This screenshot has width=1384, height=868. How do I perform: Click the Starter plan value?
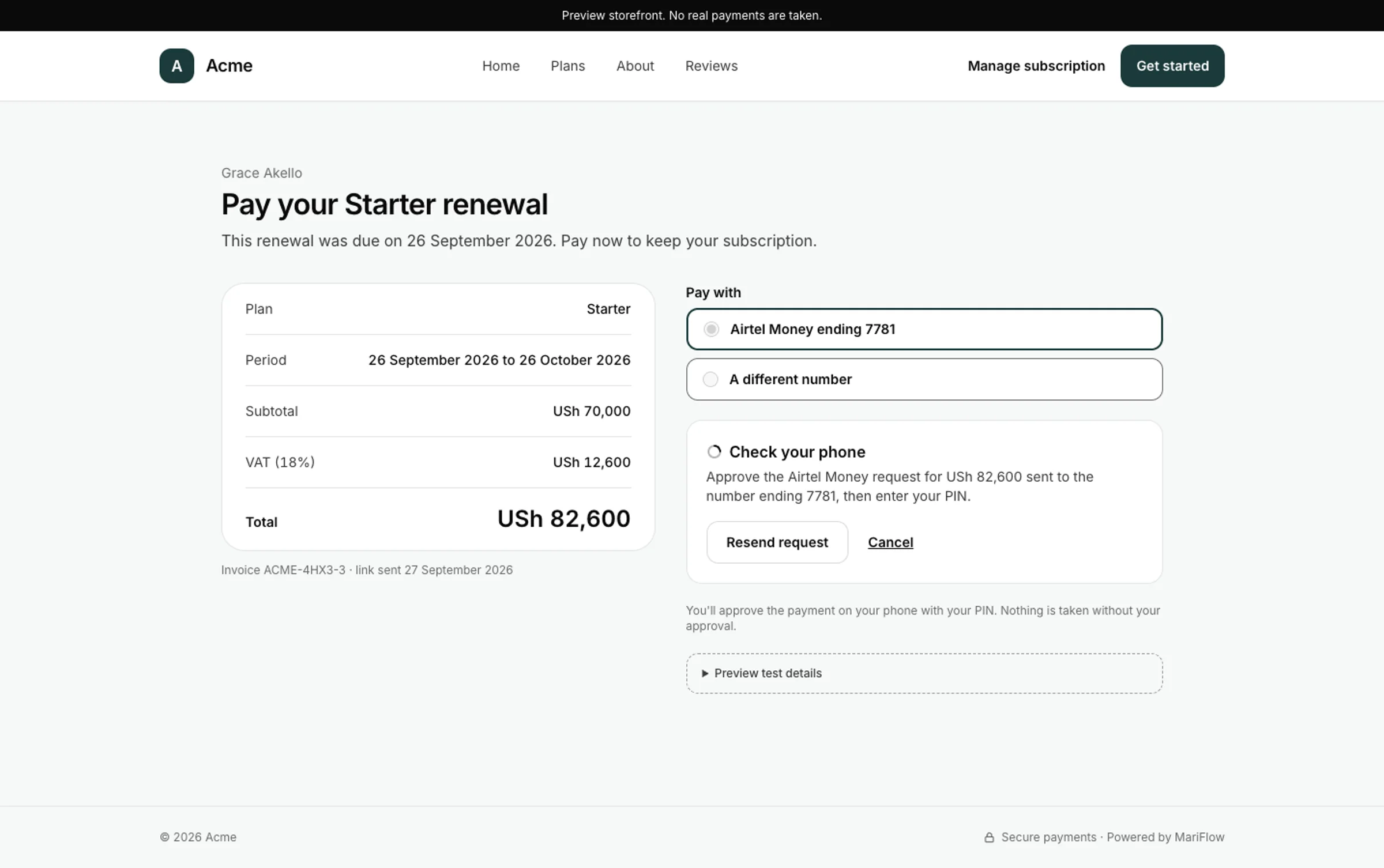(x=608, y=309)
